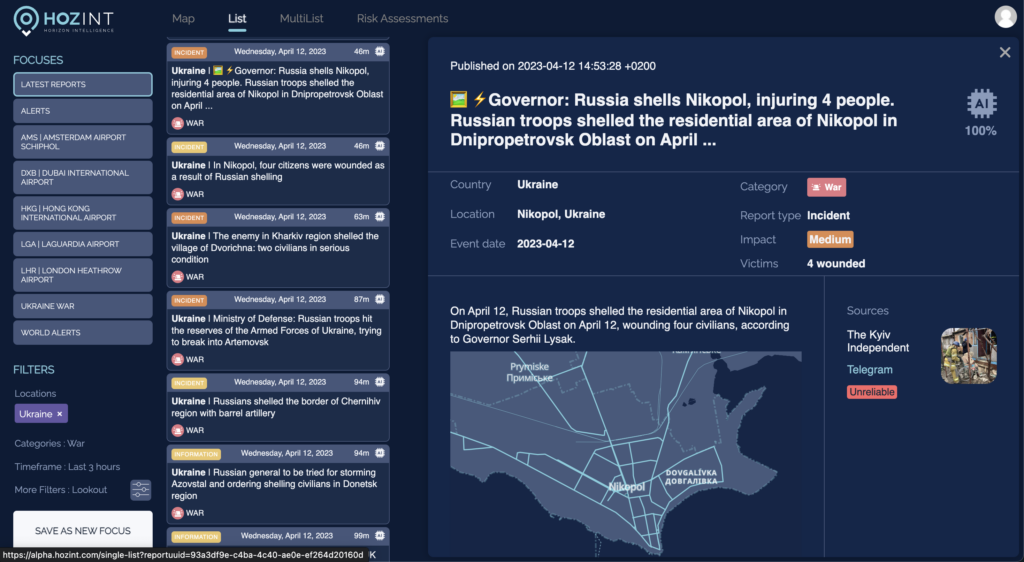Click the WAR siren icon on the Chernihiv report
Screen dimensions: 1024x562
click(178, 430)
